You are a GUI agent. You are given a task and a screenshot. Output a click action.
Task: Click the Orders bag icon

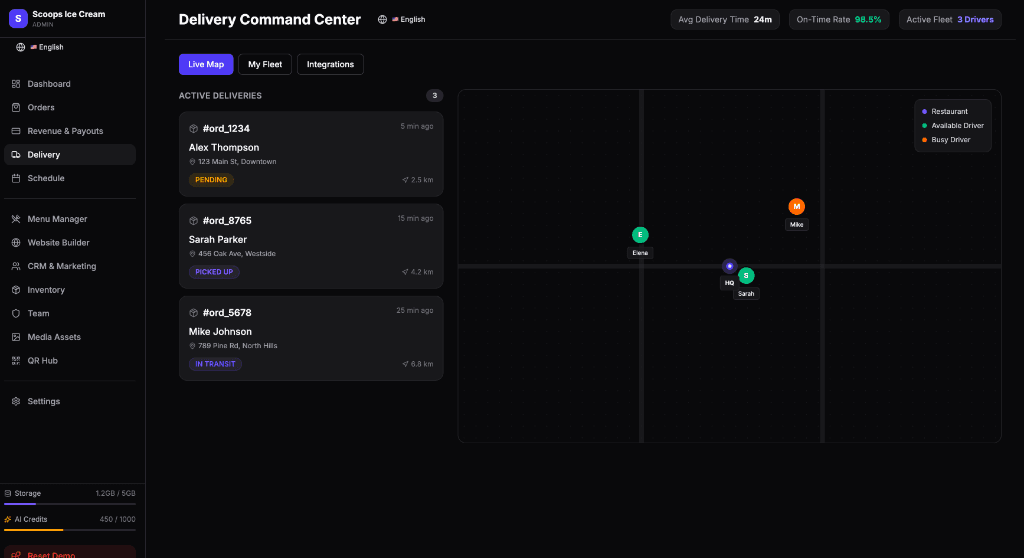[x=16, y=107]
